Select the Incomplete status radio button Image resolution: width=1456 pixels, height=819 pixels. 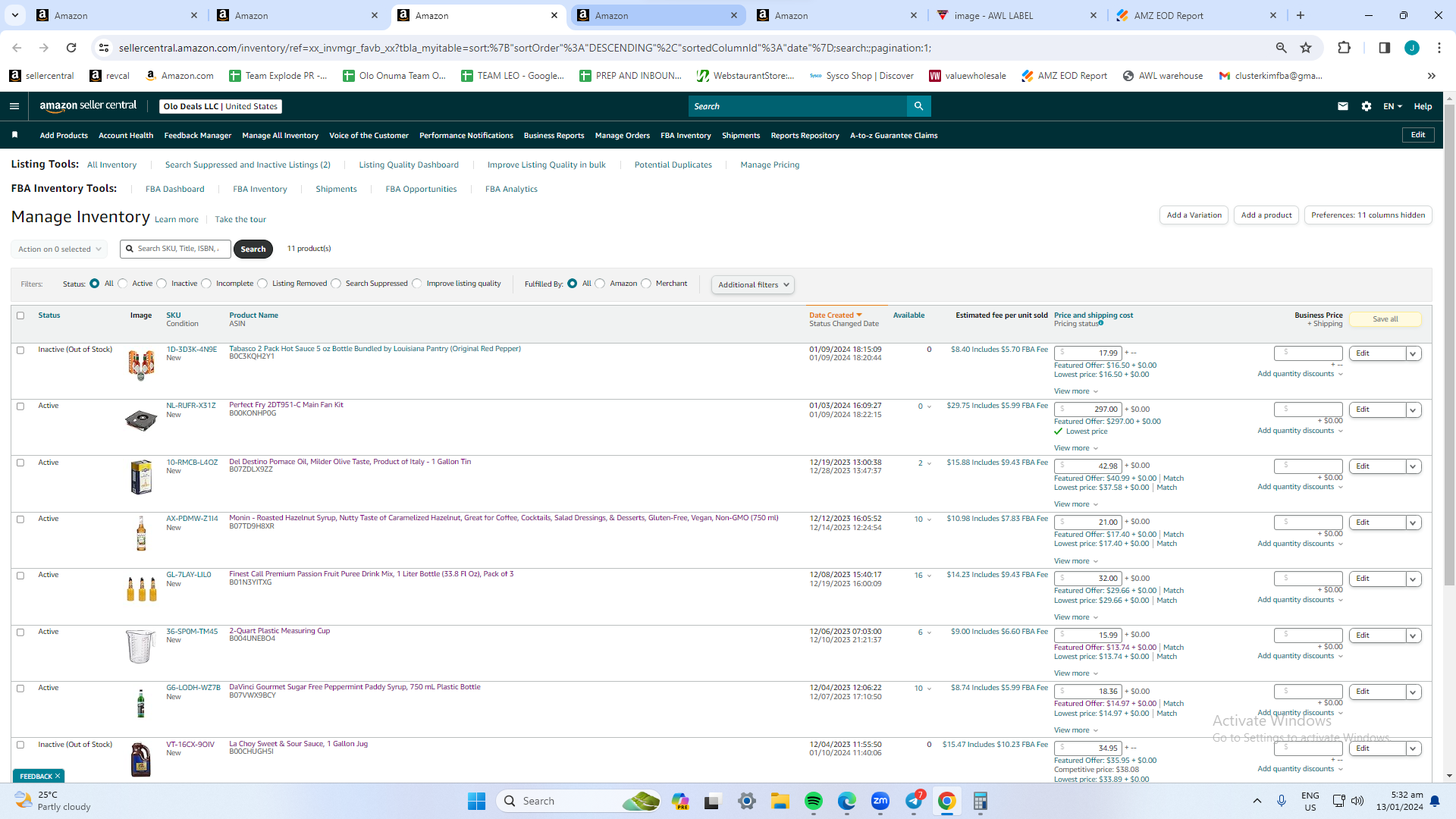point(206,284)
